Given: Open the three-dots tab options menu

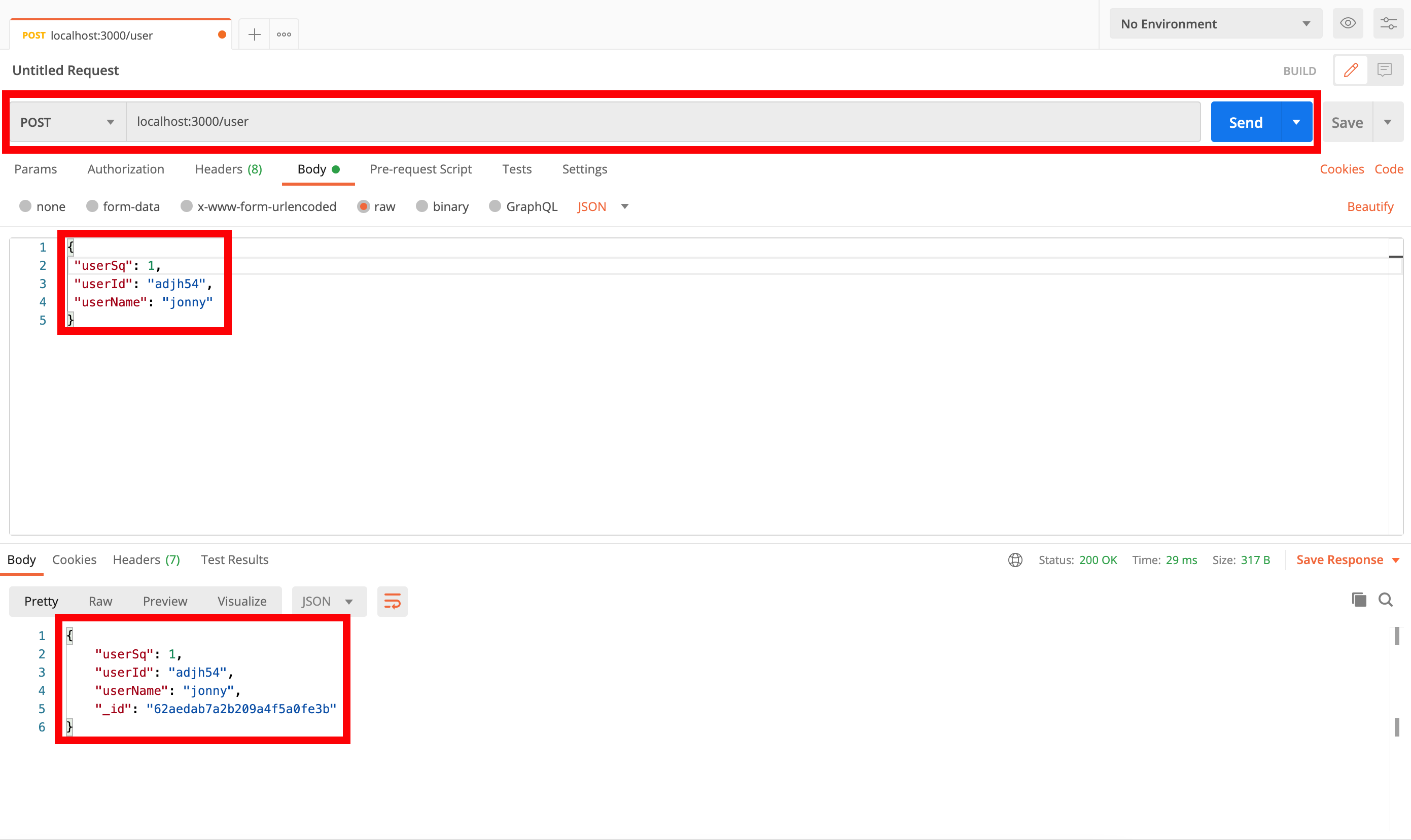Looking at the screenshot, I should 284,35.
